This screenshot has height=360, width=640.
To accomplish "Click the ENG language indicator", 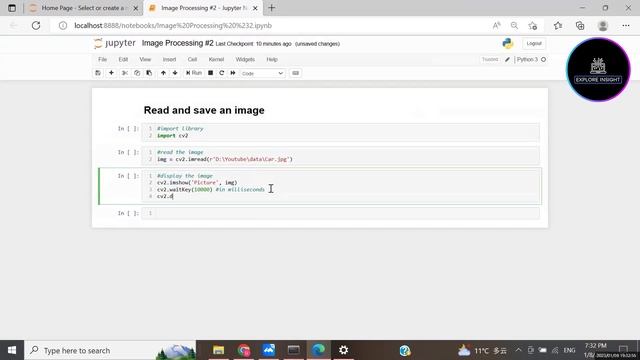I will [x=569, y=350].
